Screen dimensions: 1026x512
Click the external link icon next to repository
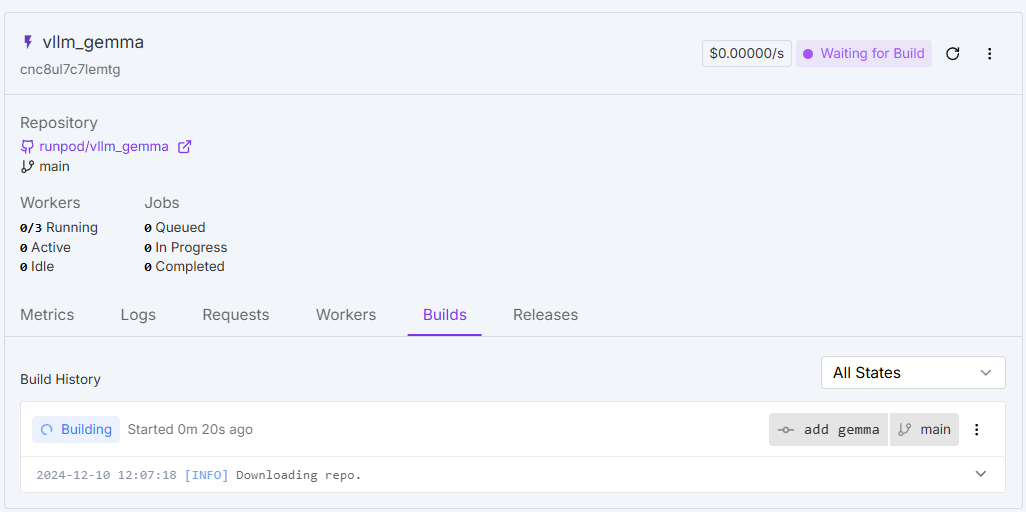tap(184, 146)
